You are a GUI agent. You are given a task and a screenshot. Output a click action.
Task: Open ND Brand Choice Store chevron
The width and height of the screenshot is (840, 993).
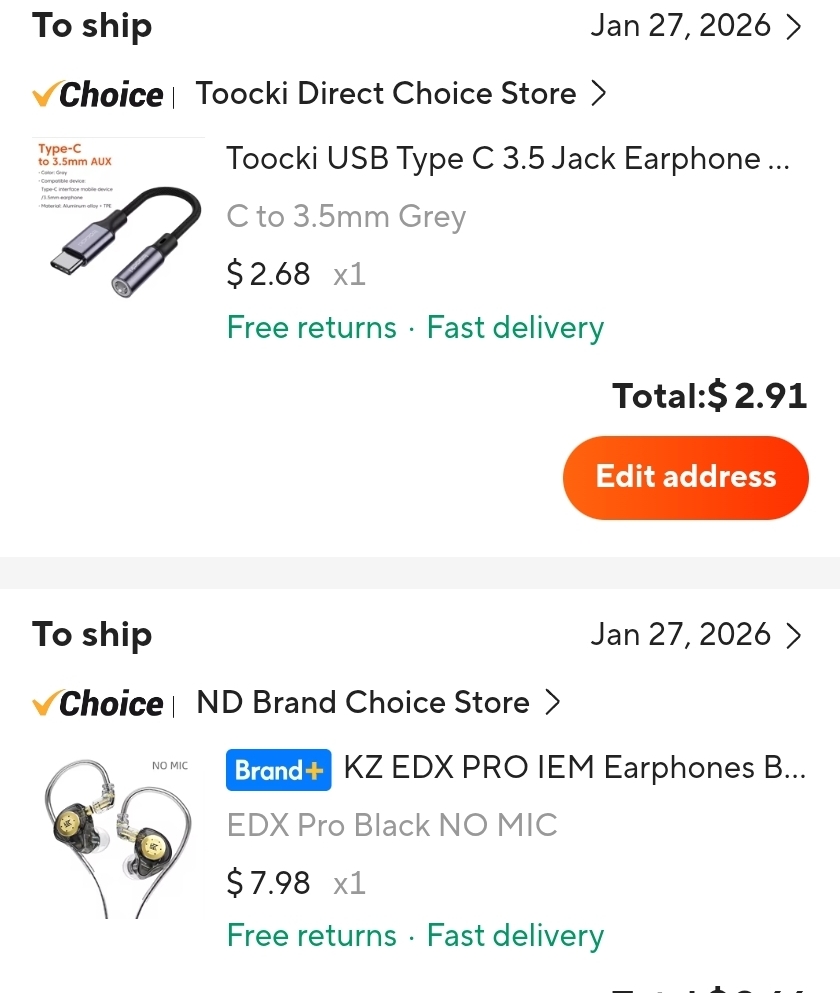[553, 703]
